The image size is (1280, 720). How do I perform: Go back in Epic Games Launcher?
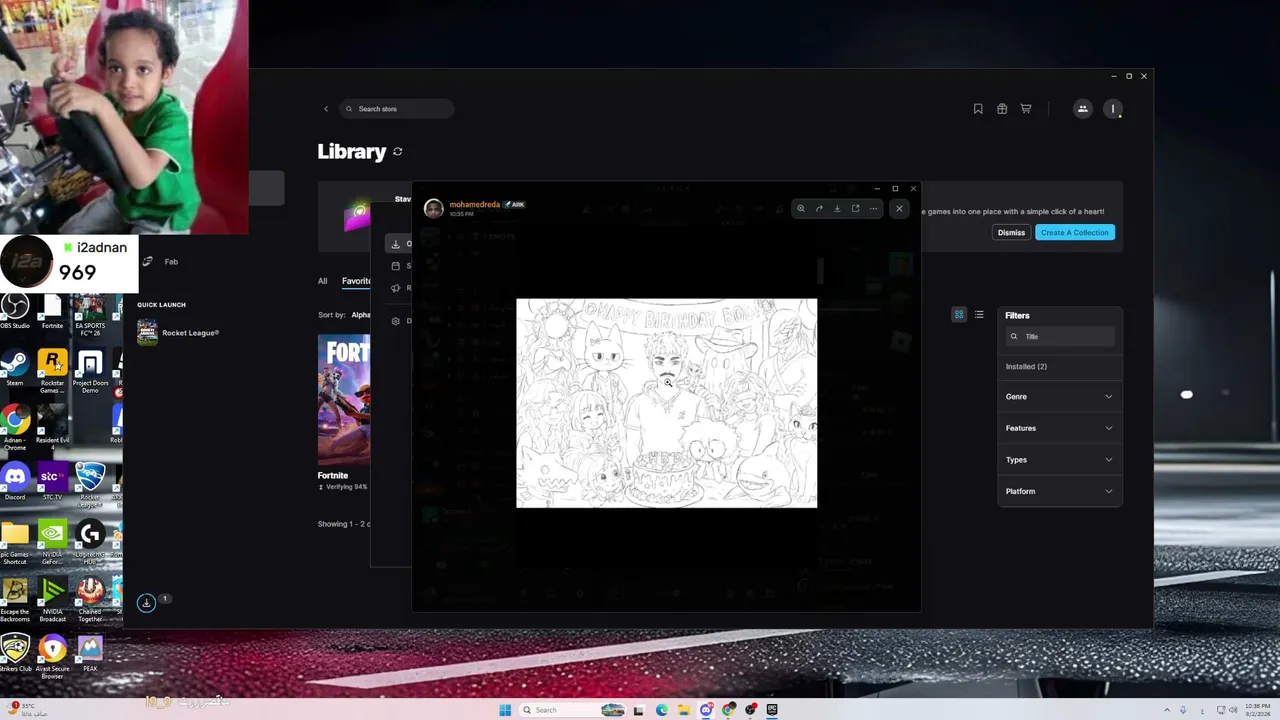click(x=326, y=109)
